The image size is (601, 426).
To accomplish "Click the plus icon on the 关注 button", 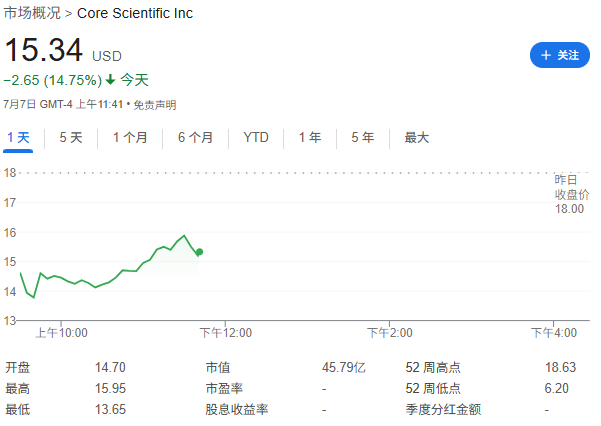I will (x=546, y=55).
